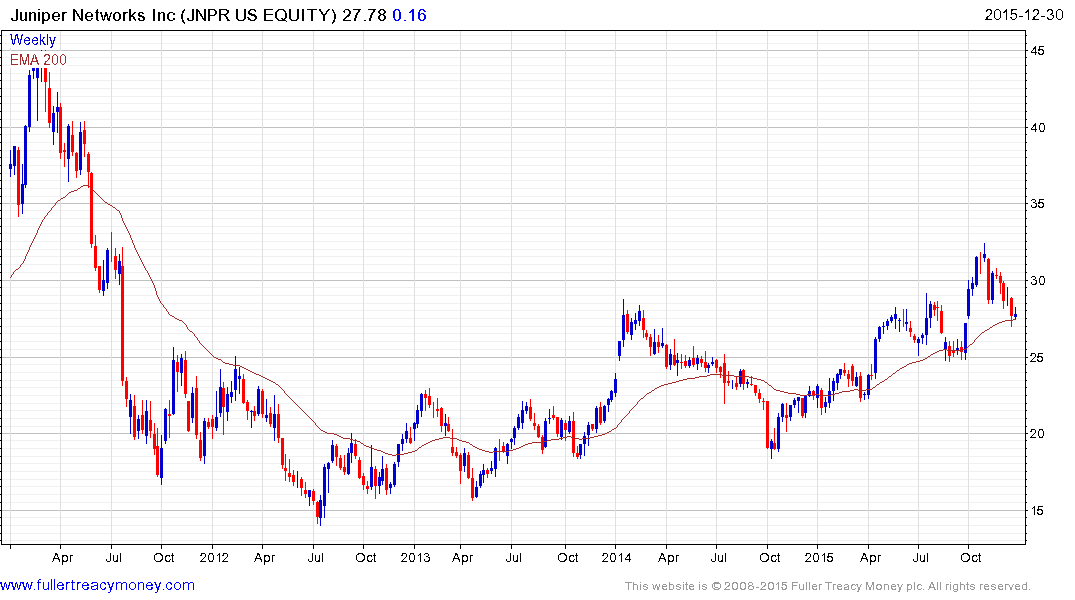Click the 2012 year axis label
Viewport: 1075px width, 600px height.
tap(214, 557)
